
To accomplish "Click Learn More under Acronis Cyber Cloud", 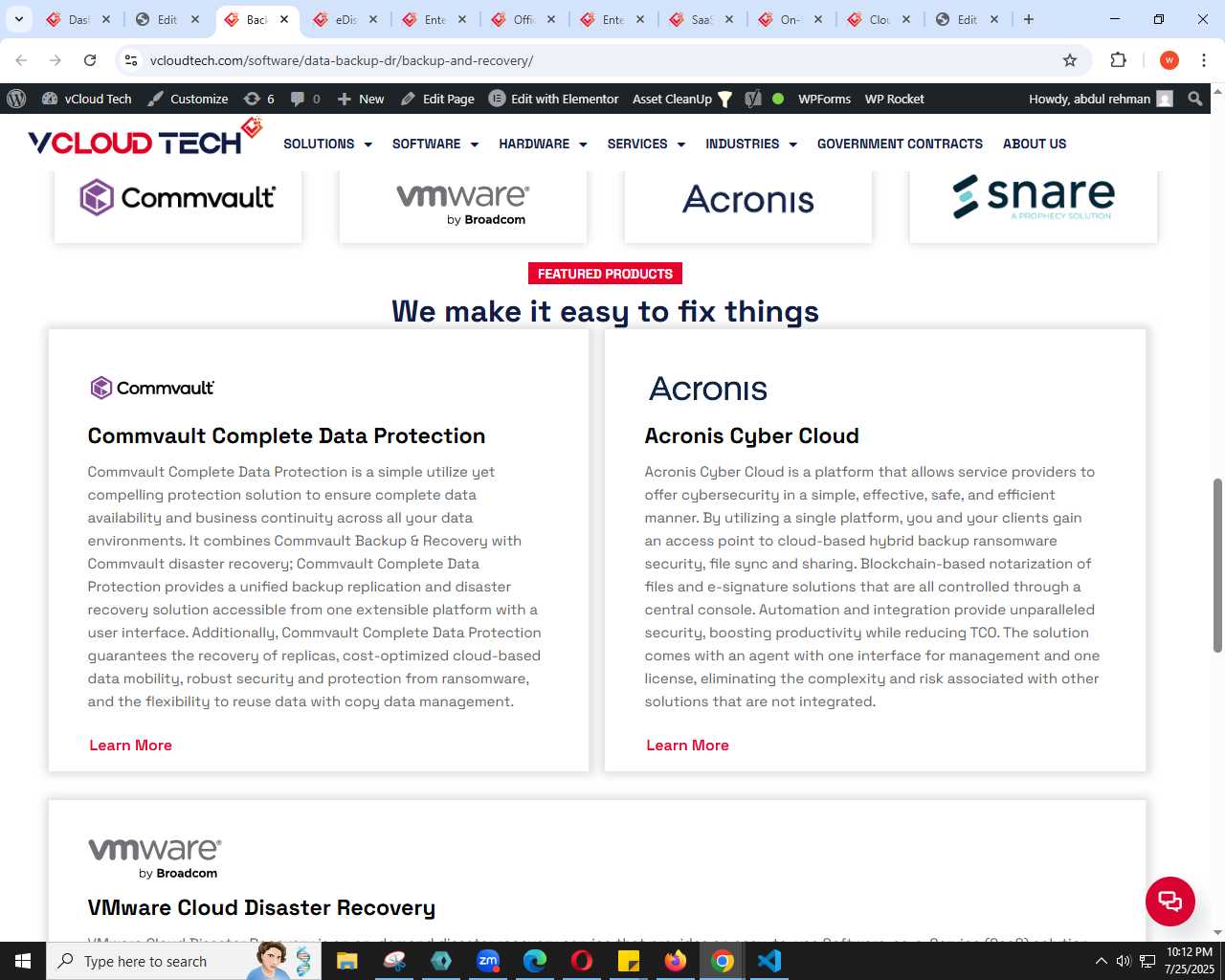I will coord(687,746).
